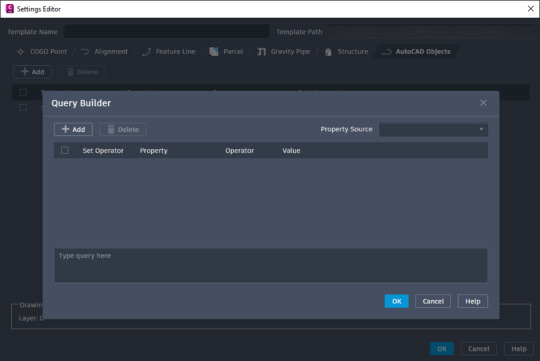This screenshot has height=361, width=540.
Task: Confirm Query Builder with OK
Action: coord(397,301)
